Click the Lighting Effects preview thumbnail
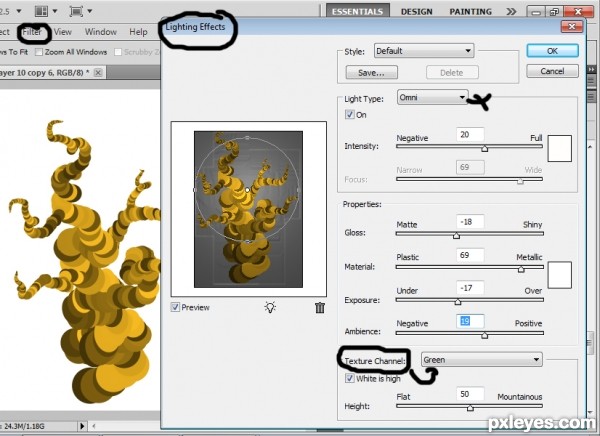Image resolution: width=600 pixels, height=436 pixels. point(248,209)
